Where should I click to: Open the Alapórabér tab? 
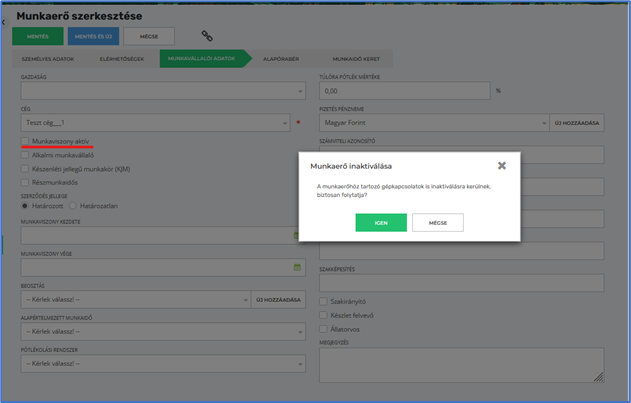pos(280,59)
